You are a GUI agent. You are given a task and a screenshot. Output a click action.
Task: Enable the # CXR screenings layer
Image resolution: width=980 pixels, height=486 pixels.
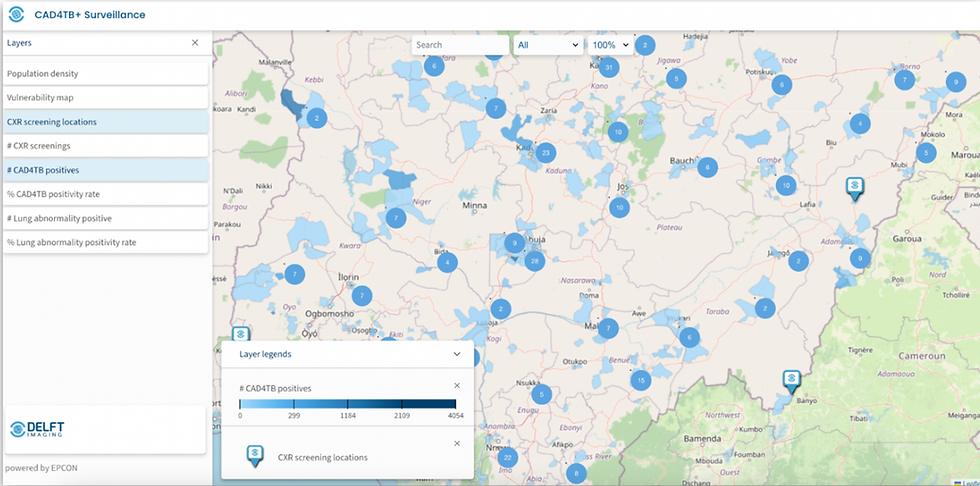coord(106,146)
